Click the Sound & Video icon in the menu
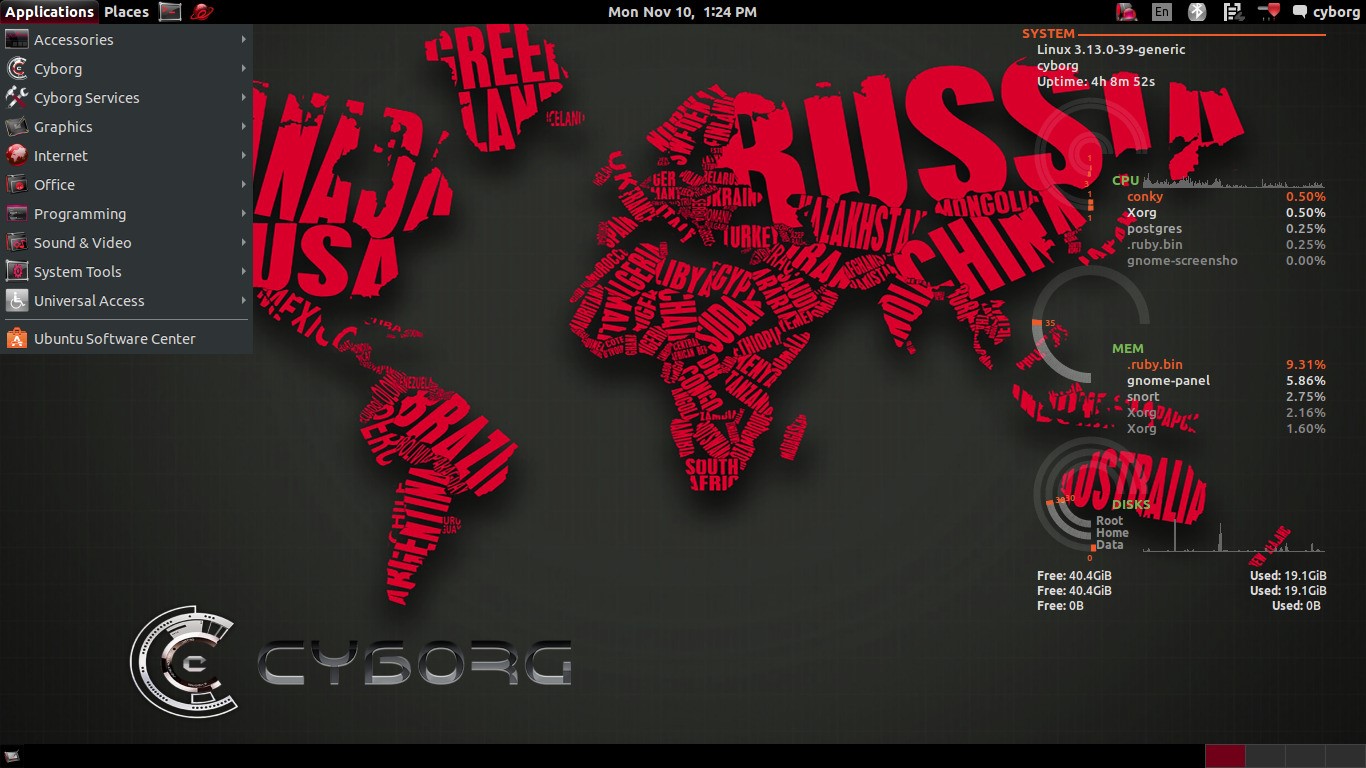The width and height of the screenshot is (1366, 768). click(16, 242)
